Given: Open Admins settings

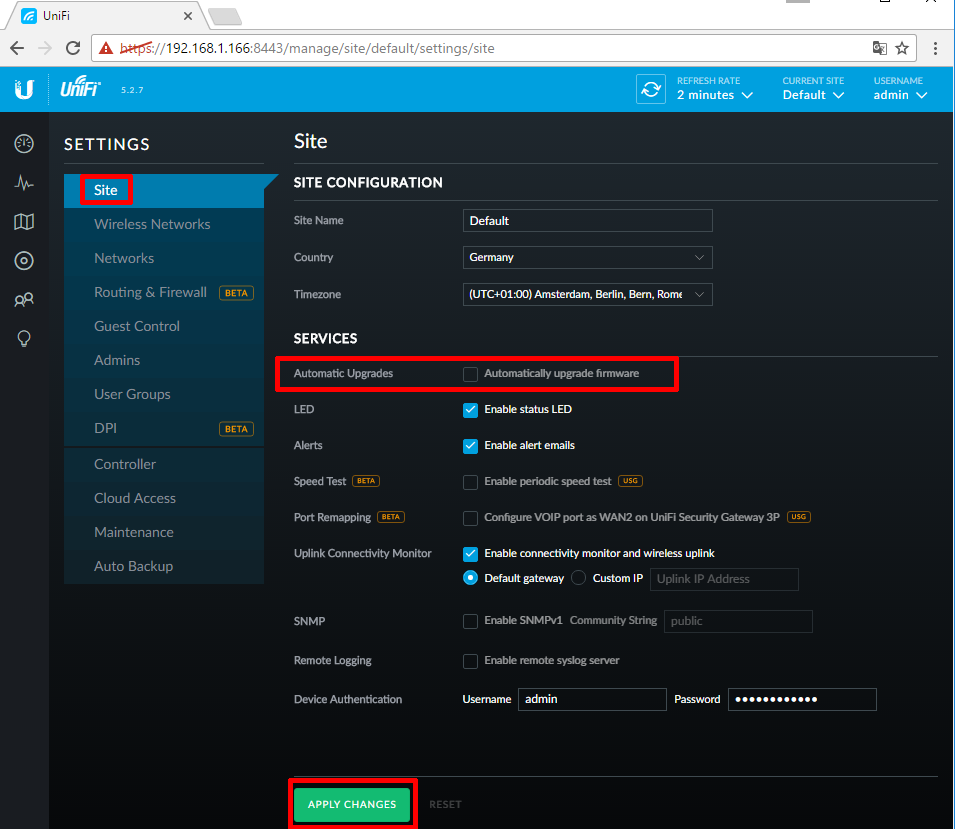Looking at the screenshot, I should [x=164, y=361].
